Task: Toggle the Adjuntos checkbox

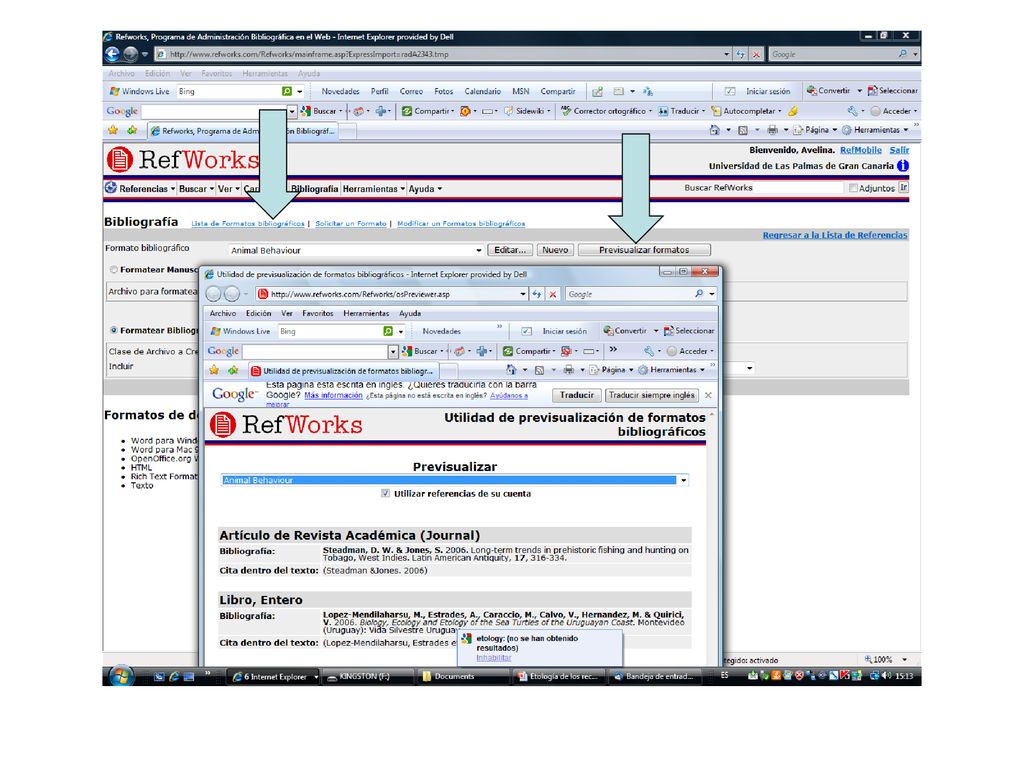Action: point(853,188)
